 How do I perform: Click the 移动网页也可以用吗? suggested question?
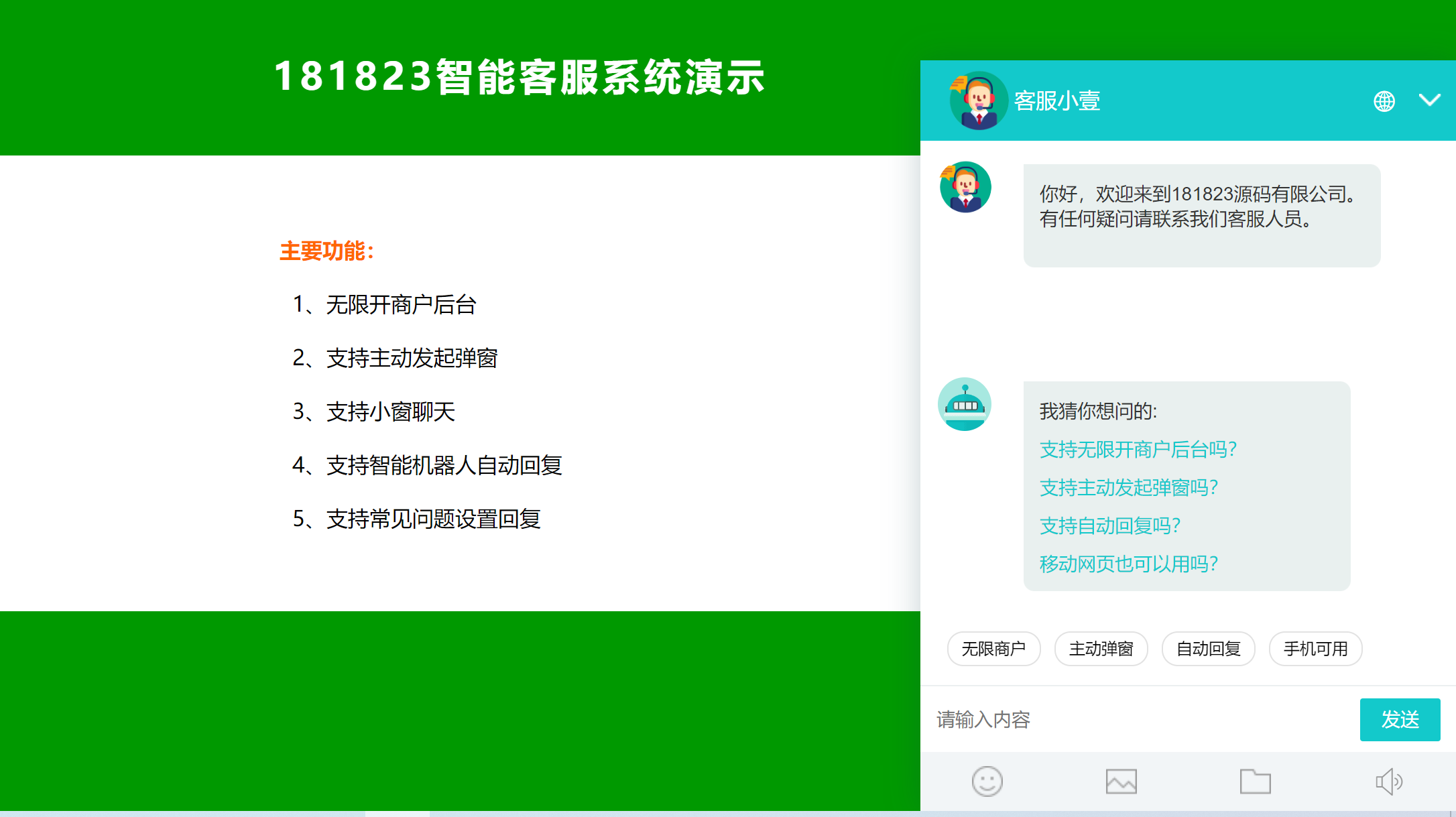pos(1128,564)
